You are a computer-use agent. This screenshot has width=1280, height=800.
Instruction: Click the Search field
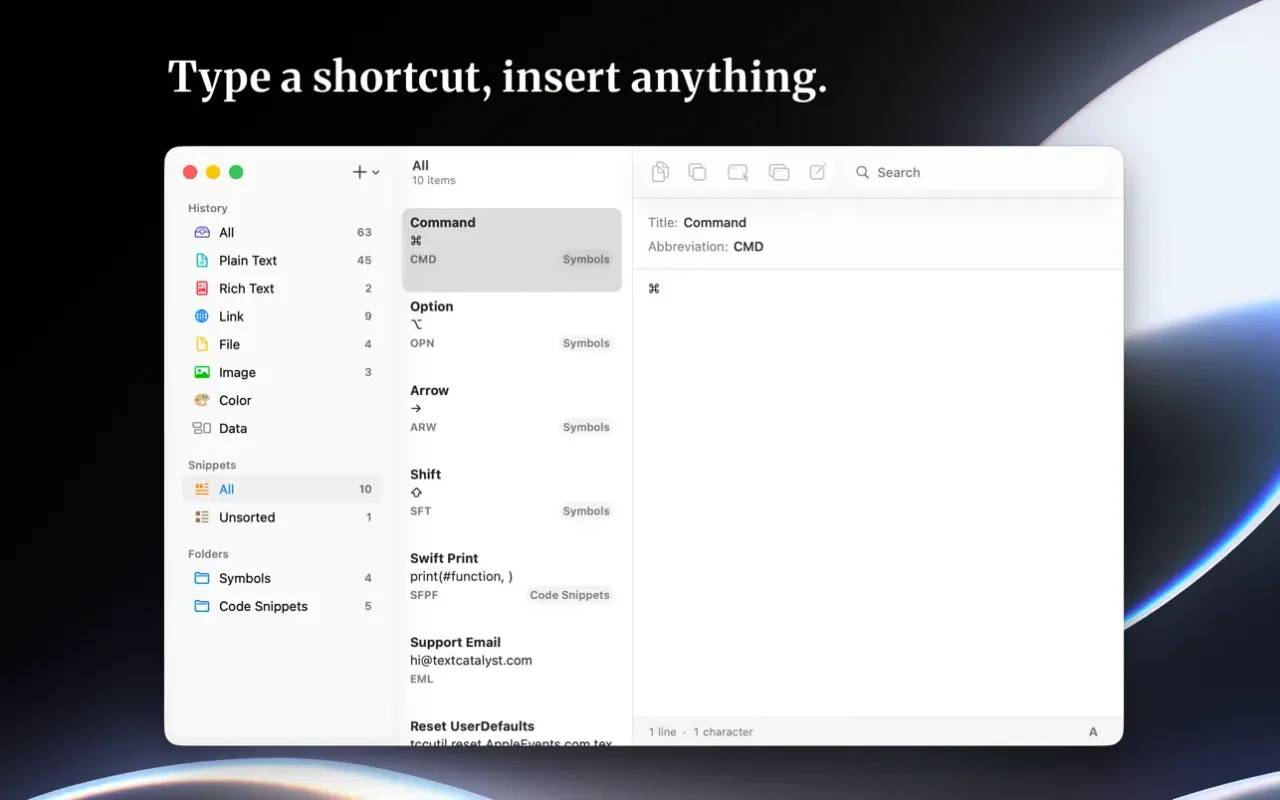click(x=977, y=172)
